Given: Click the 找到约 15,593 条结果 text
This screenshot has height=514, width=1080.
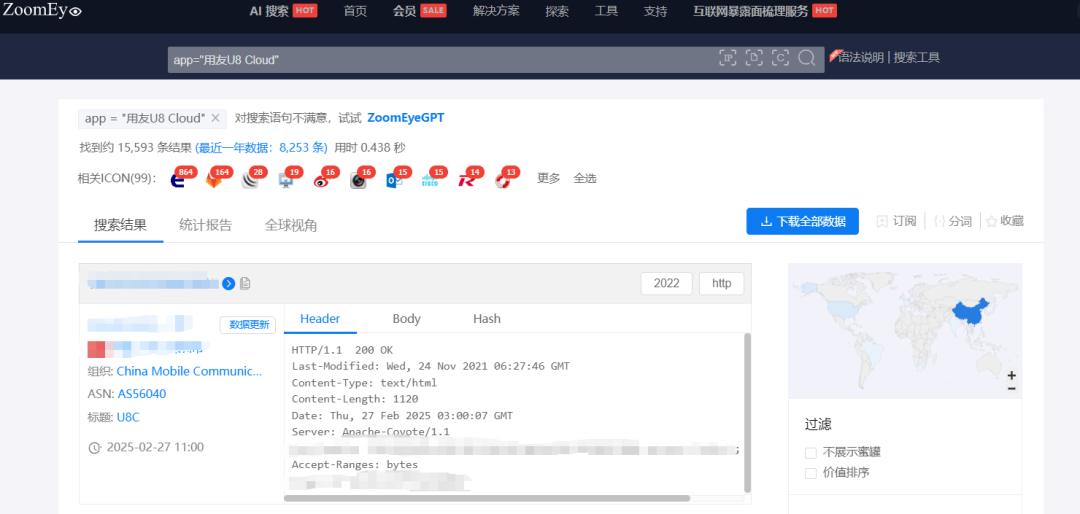Looking at the screenshot, I should tap(136, 147).
